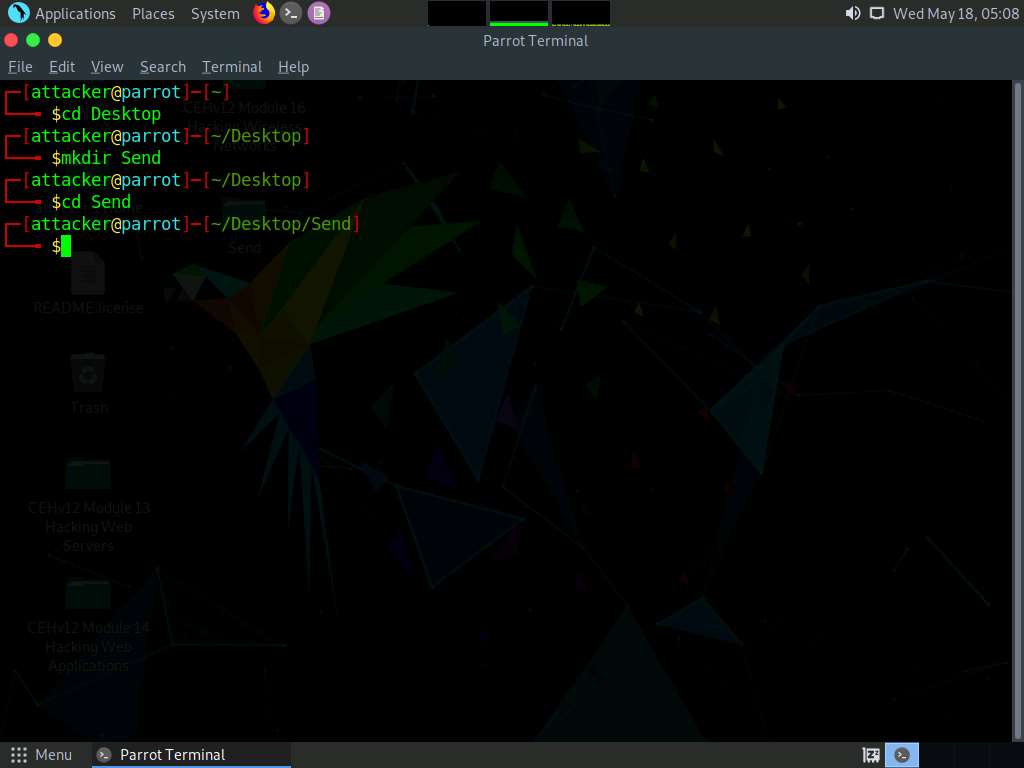1024x768 pixels.
Task: Click the purple text editor launcher icon
Action: click(x=318, y=13)
